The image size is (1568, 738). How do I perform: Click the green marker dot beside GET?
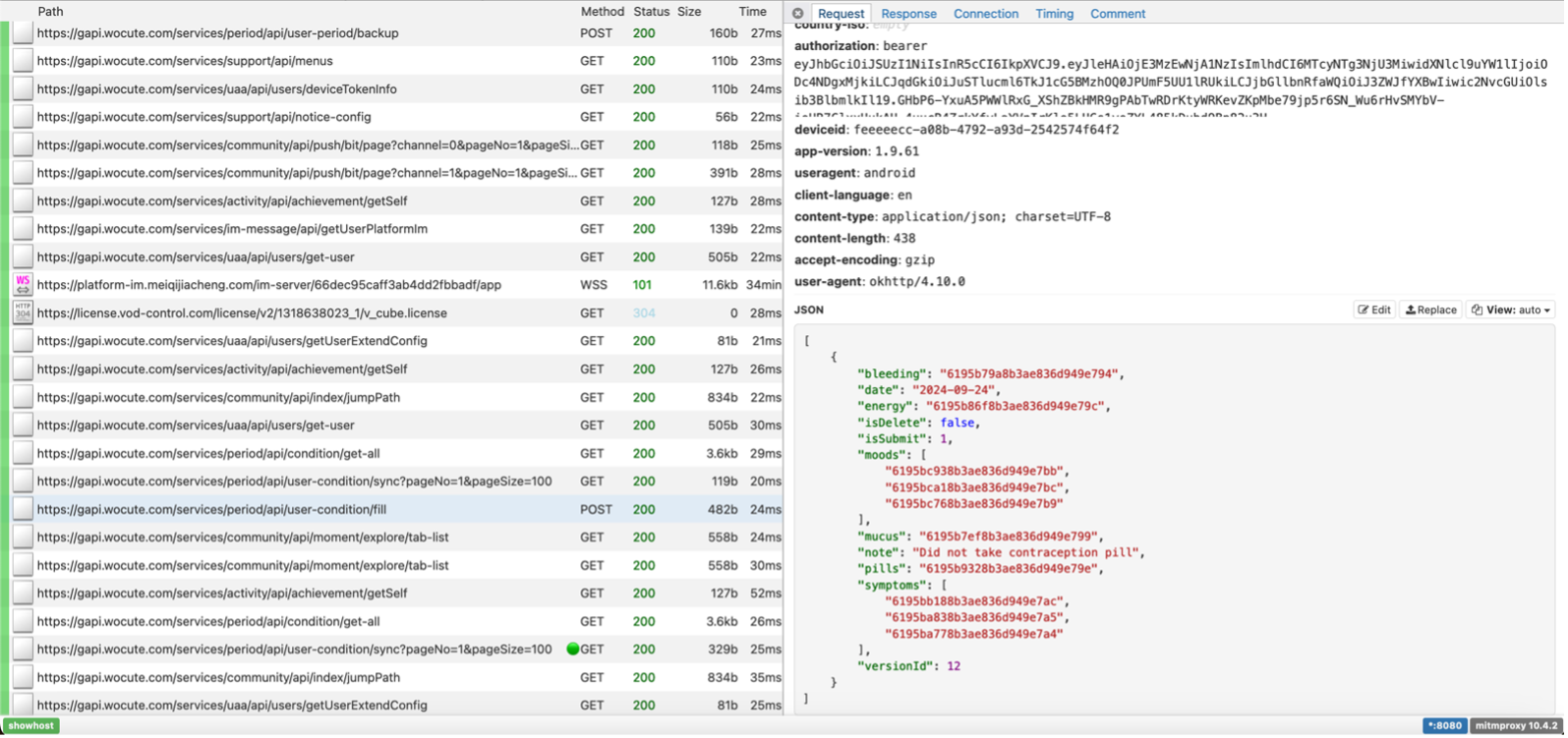[x=572, y=650]
